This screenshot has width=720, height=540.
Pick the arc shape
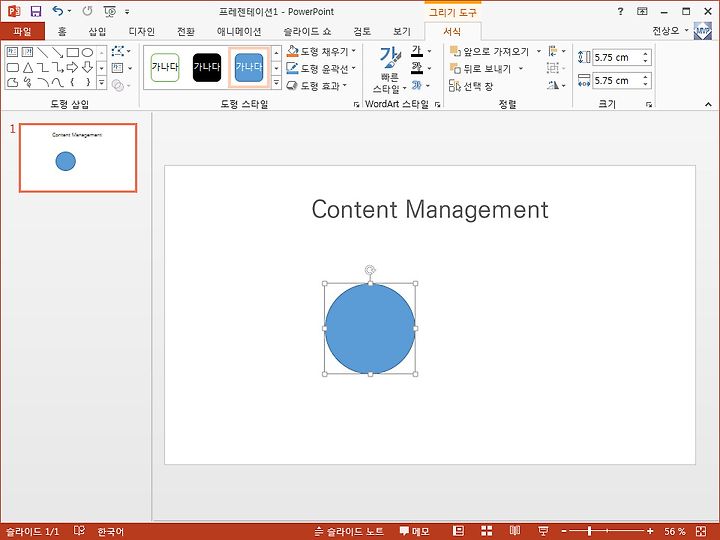pyautogui.click(x=43, y=83)
